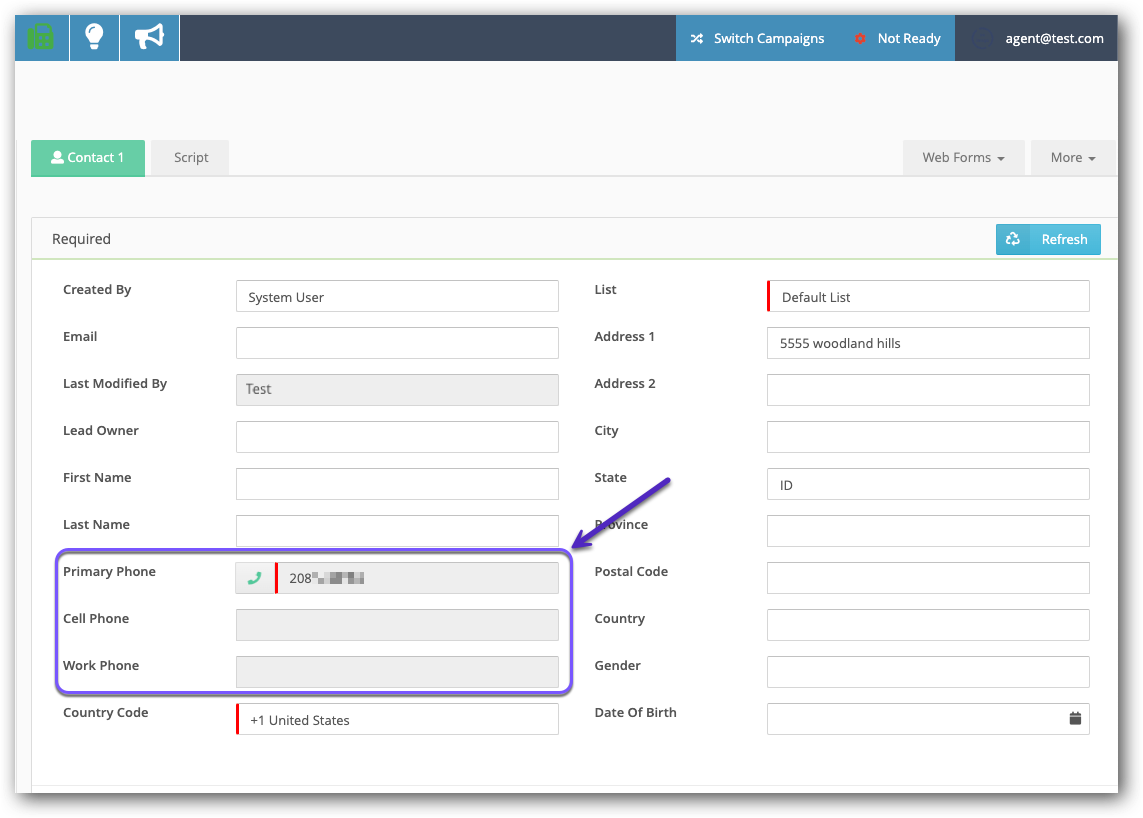Open the Country Code selector

click(x=398, y=720)
